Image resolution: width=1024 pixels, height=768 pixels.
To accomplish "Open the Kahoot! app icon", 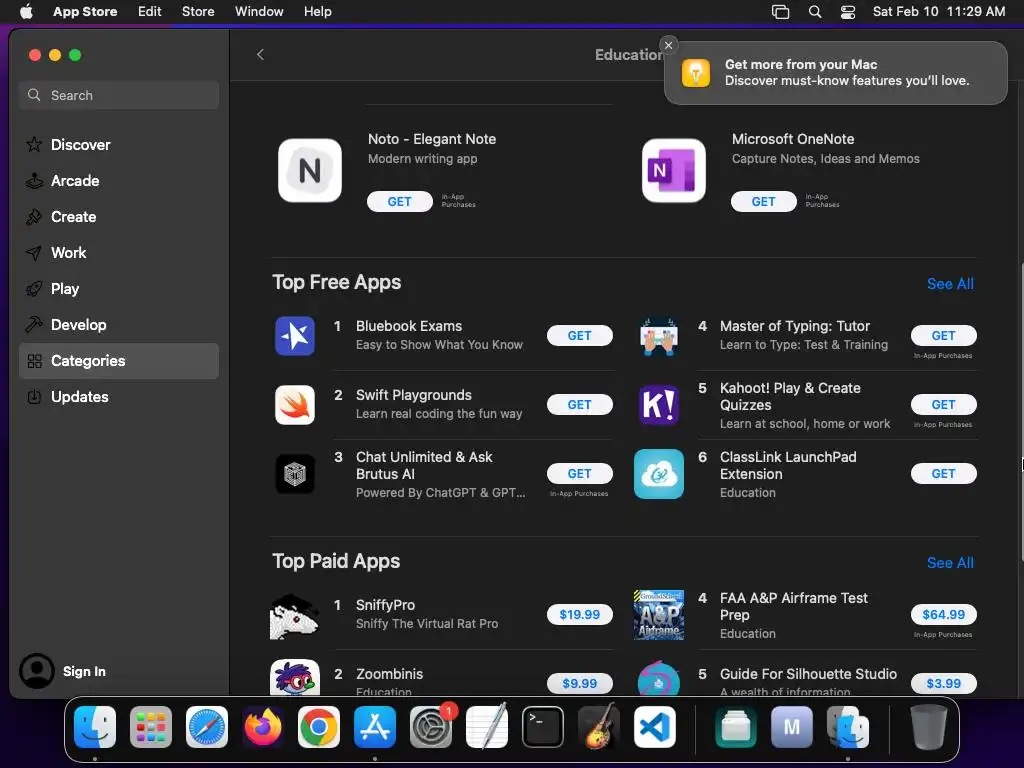I will 658,405.
